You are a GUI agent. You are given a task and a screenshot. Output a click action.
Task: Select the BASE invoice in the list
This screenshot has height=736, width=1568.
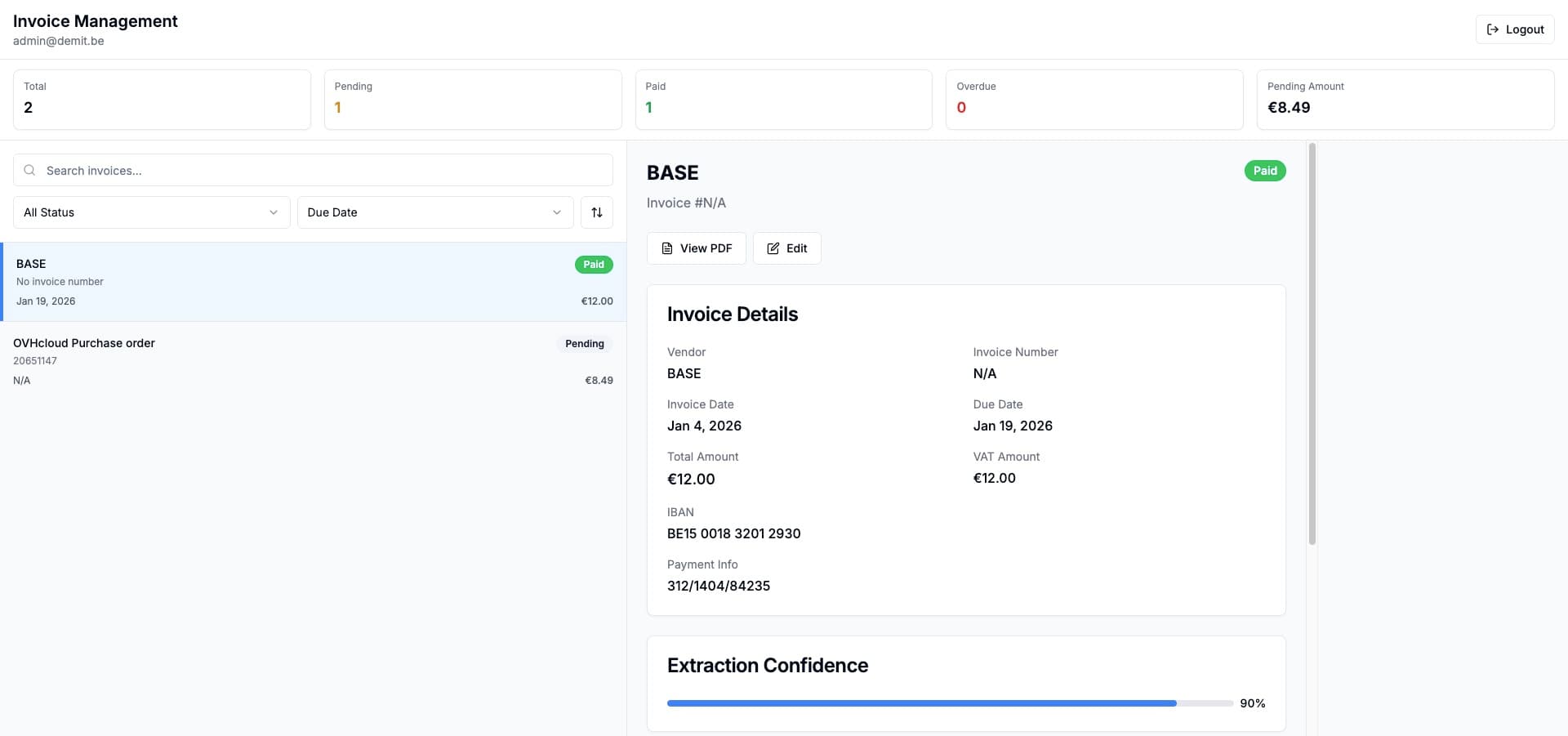point(310,281)
